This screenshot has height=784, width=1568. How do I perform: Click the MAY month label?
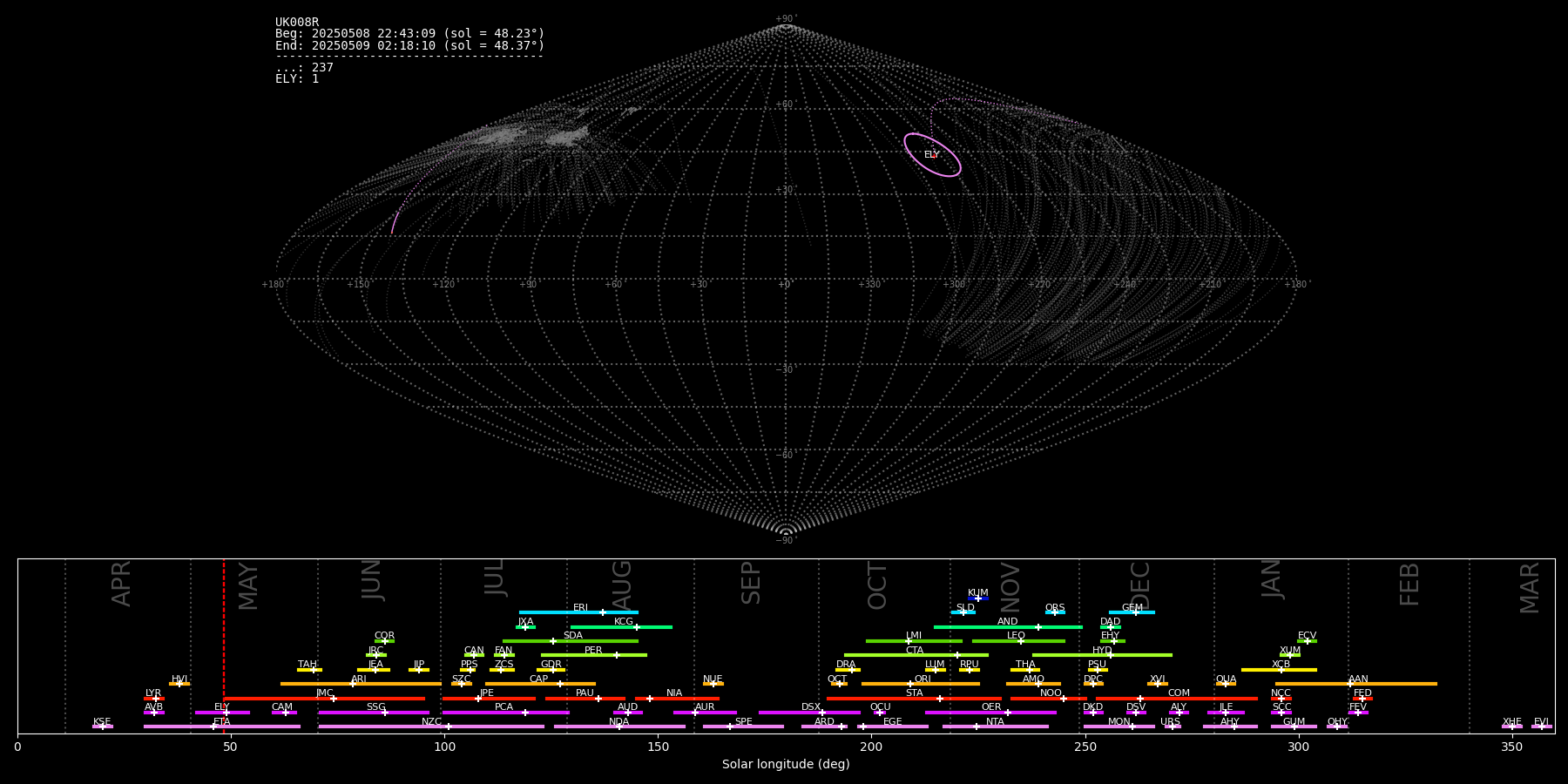pos(248,586)
